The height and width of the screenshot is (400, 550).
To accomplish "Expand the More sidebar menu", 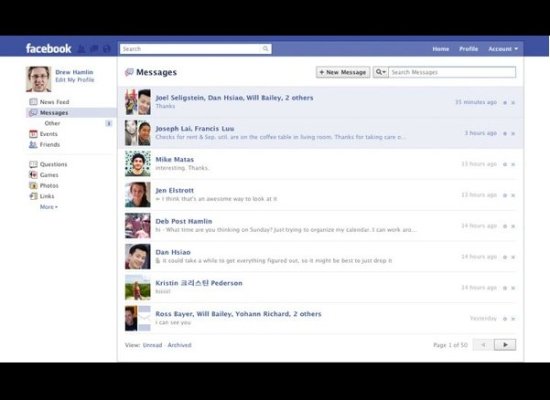I will [49, 207].
